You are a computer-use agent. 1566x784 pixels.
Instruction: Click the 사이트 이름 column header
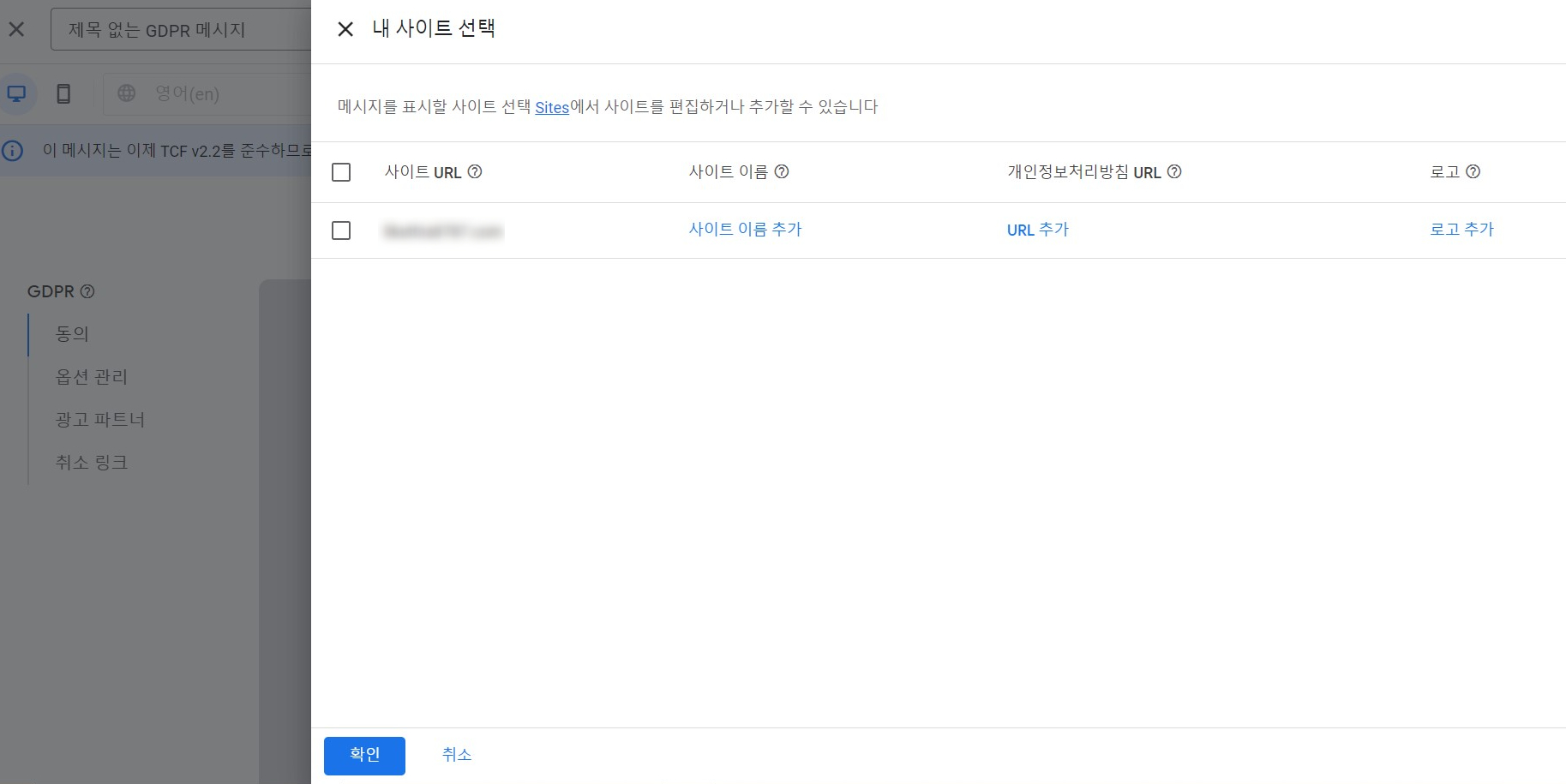(x=729, y=172)
